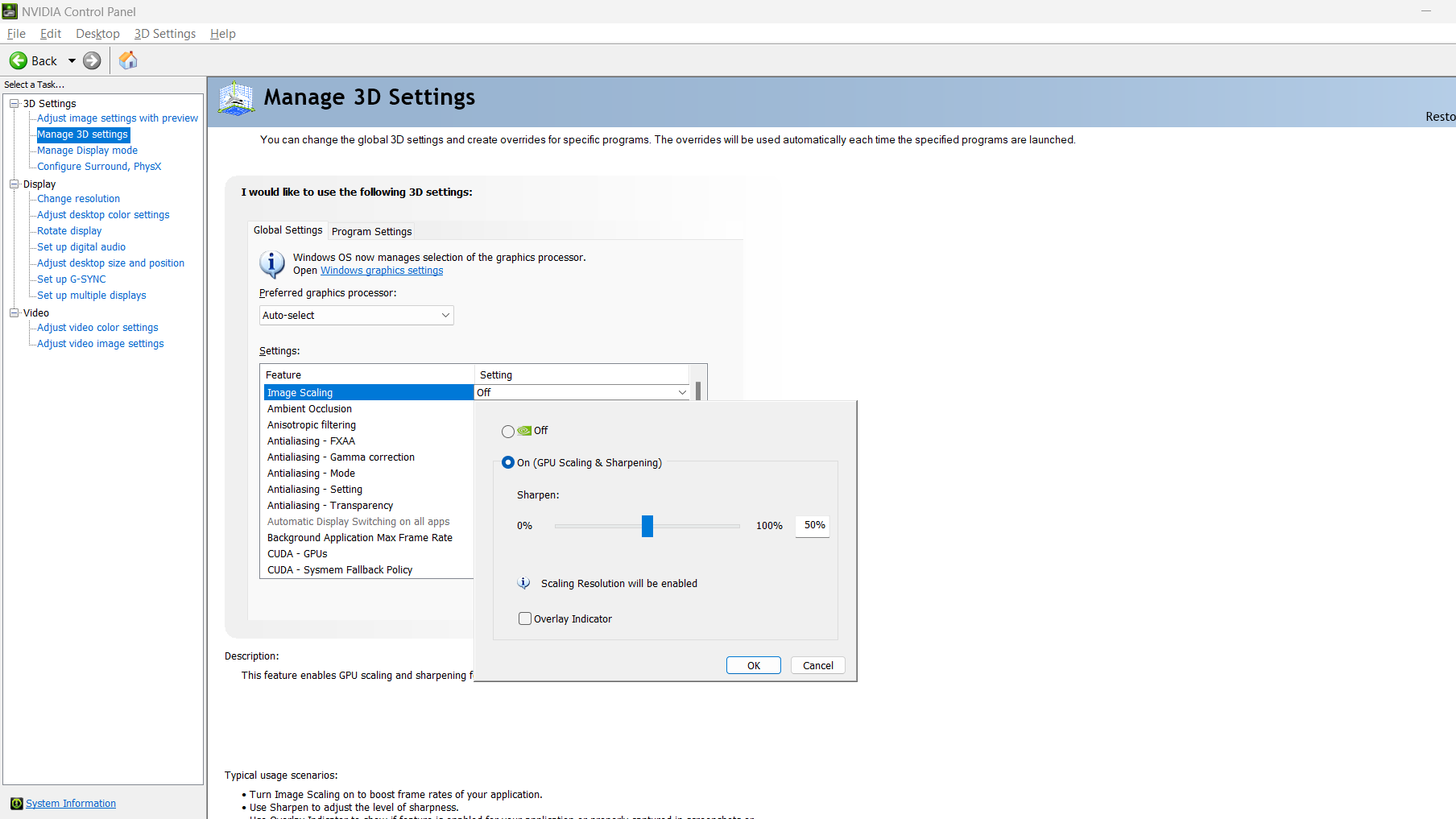Open Manage Display mode

click(x=87, y=151)
